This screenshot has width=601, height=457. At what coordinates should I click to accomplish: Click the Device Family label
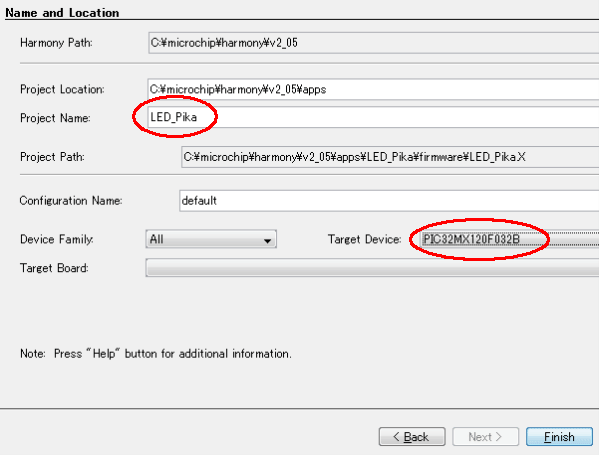tap(57, 240)
